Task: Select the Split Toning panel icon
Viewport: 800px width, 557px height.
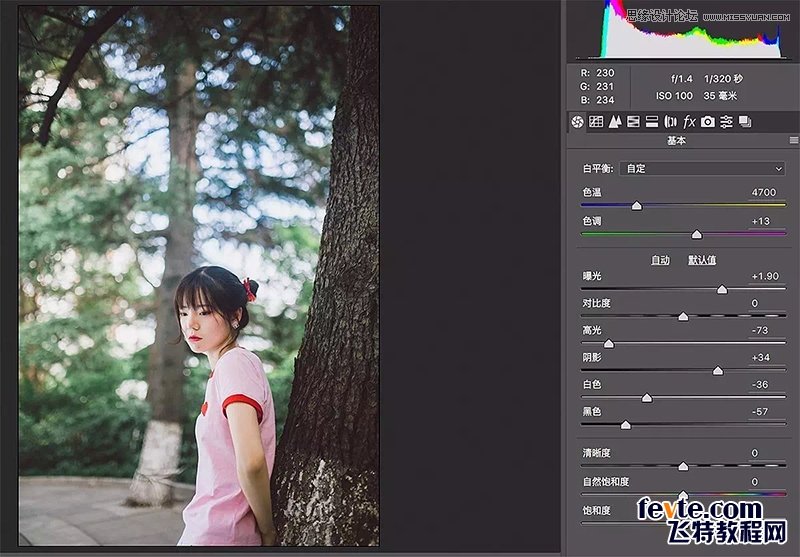Action: click(x=652, y=121)
